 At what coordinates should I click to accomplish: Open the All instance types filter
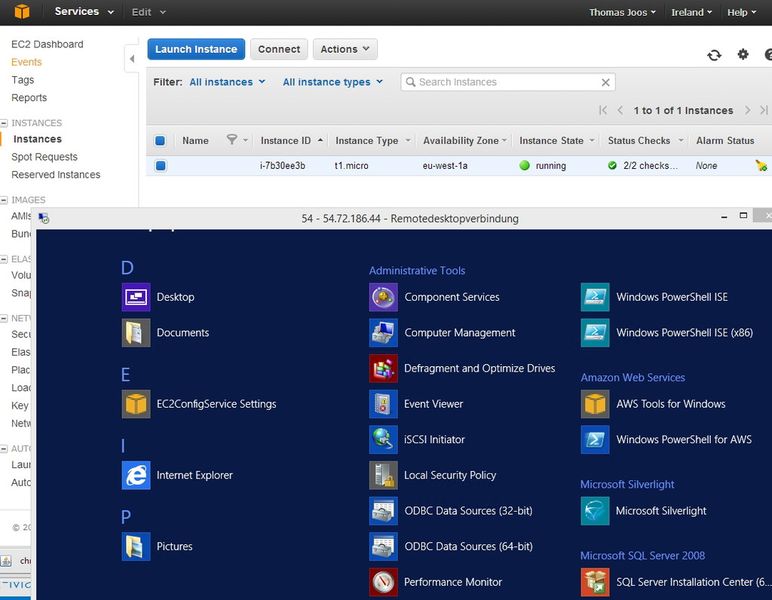click(x=333, y=82)
